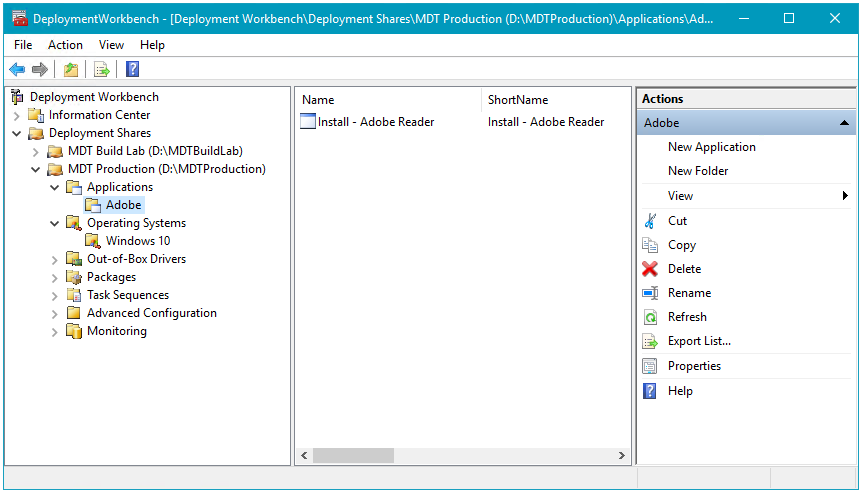Click New Application in Actions pane
The image size is (864, 495).
[711, 147]
